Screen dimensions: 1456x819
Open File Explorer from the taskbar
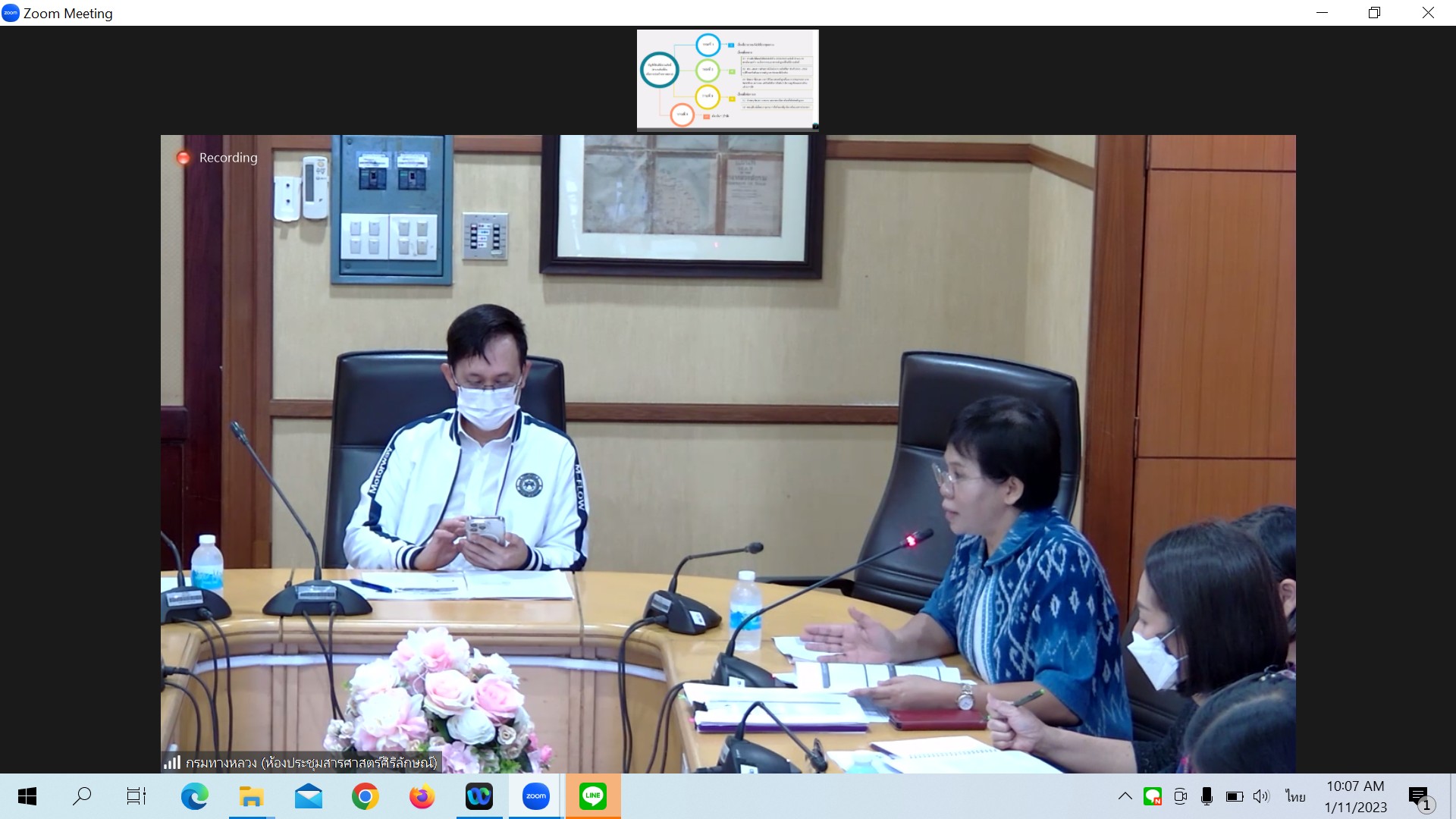[251, 796]
